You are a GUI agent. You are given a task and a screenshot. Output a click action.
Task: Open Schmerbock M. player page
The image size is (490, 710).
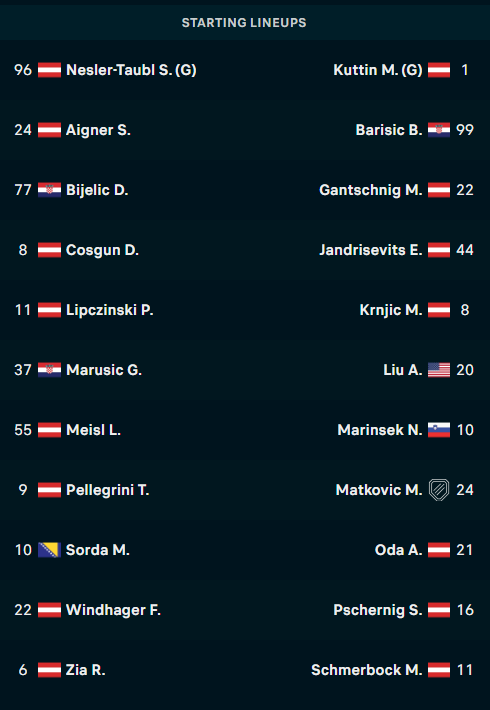[367, 670]
